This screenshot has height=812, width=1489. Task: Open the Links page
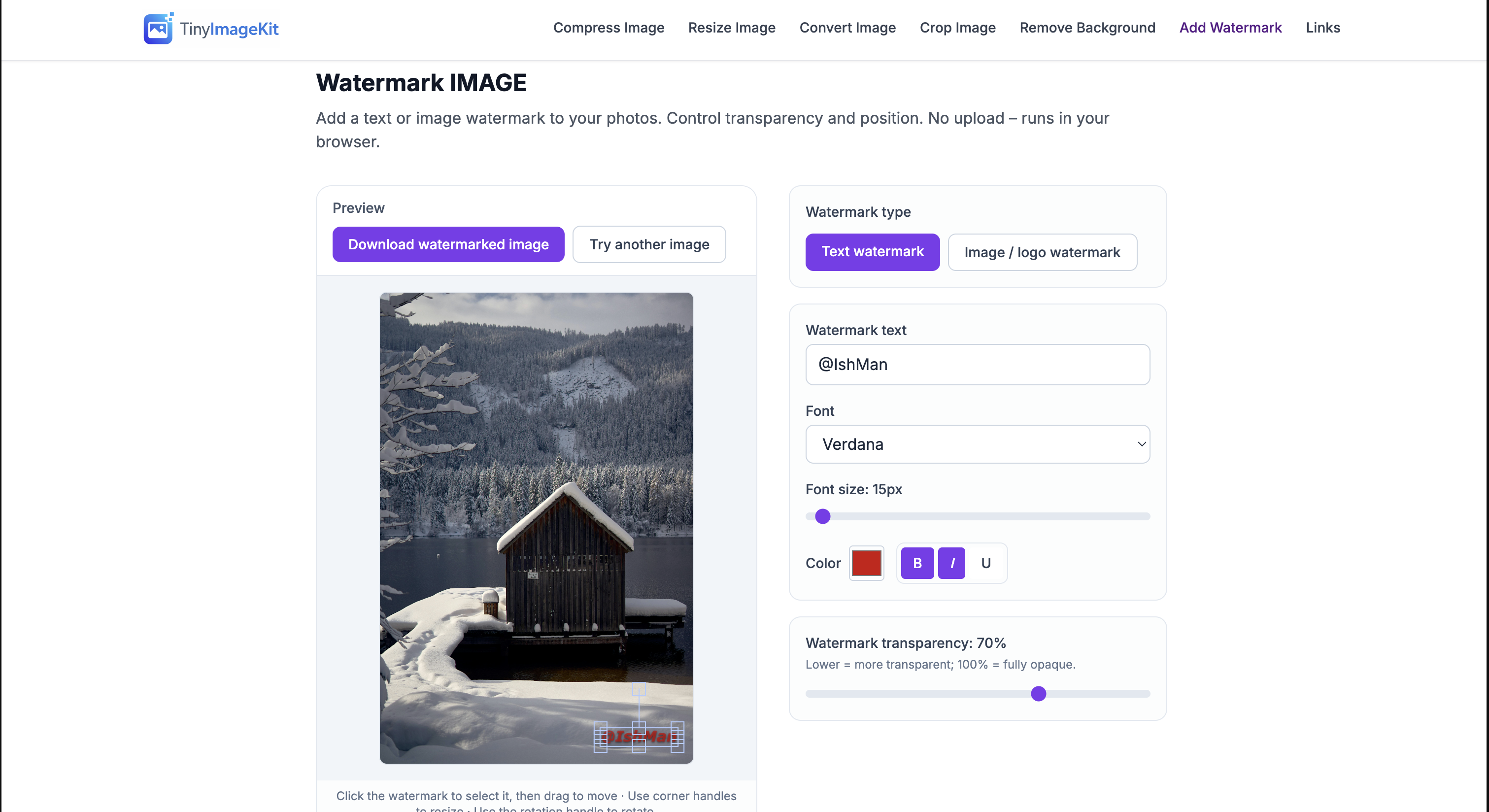(1323, 27)
